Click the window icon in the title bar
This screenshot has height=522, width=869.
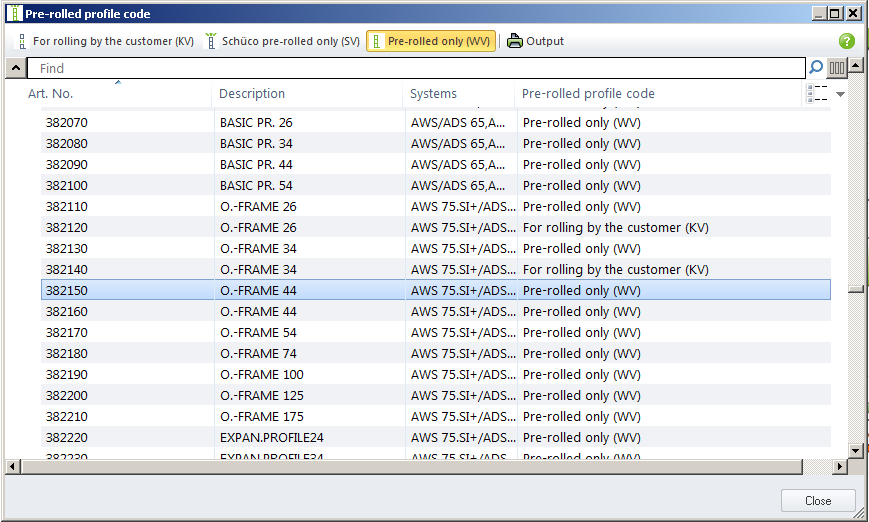14,13
